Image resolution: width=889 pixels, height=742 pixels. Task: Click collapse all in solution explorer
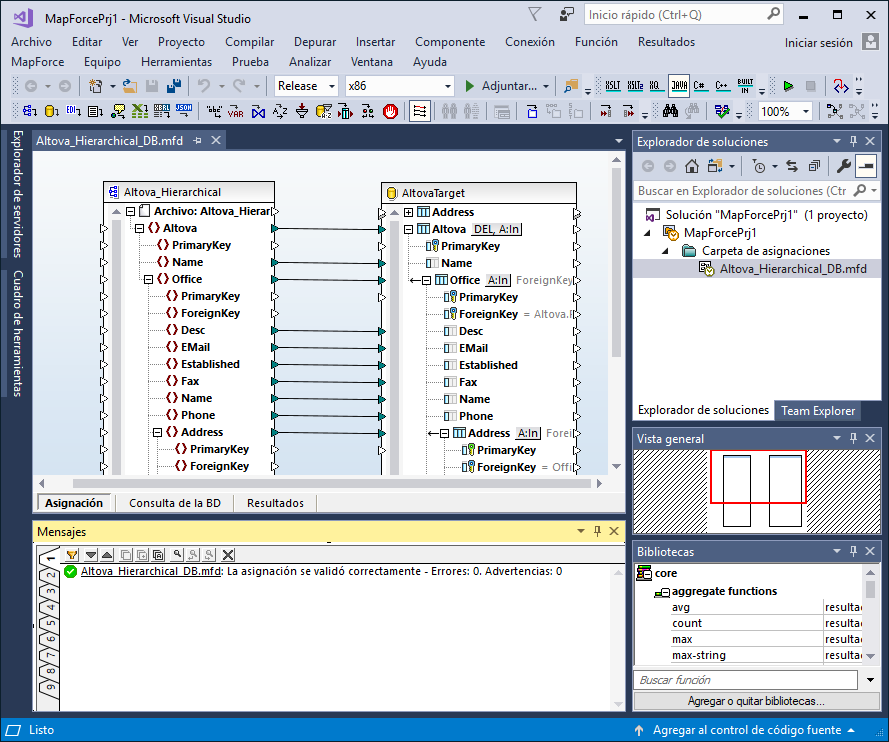pyautogui.click(x=814, y=166)
